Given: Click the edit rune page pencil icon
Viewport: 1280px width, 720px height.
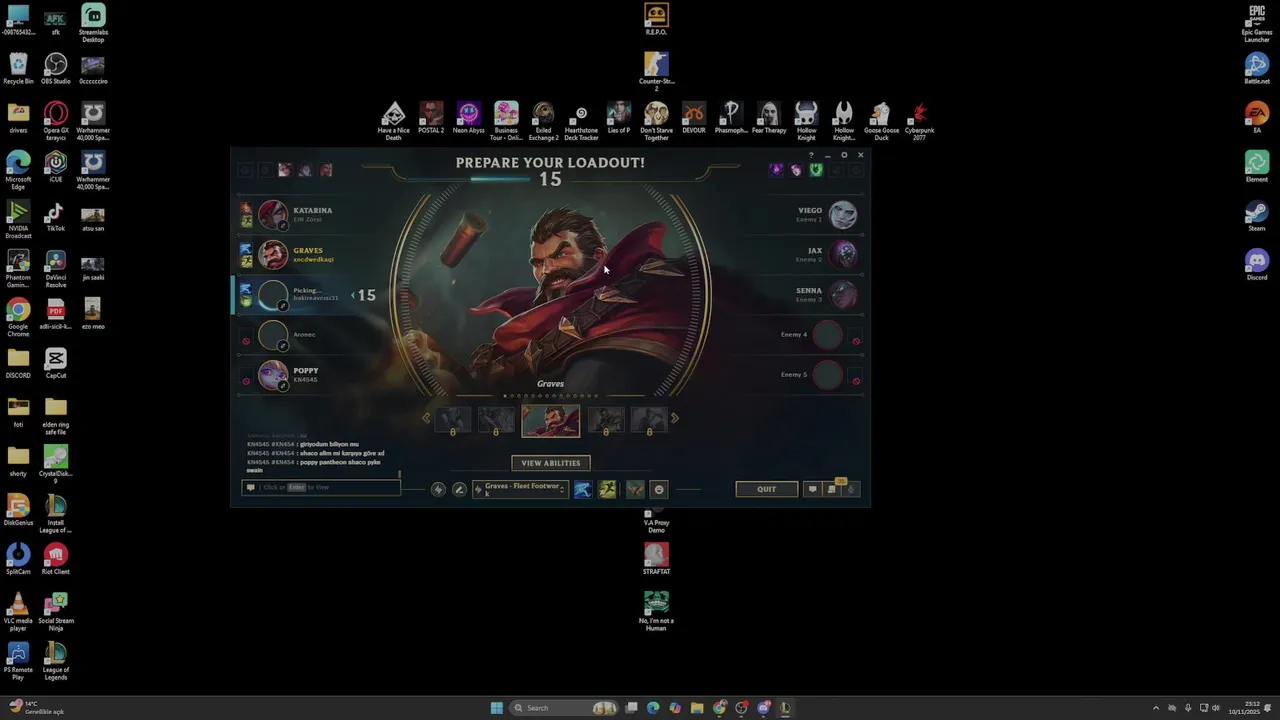Looking at the screenshot, I should (x=459, y=489).
